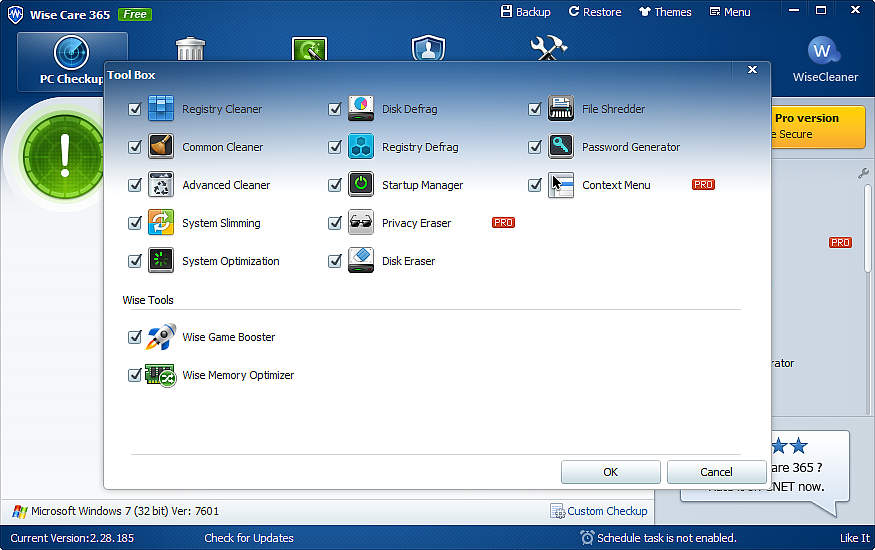Click the Pro version upgrade banner
Screen dimensions: 875x550
coord(818,127)
